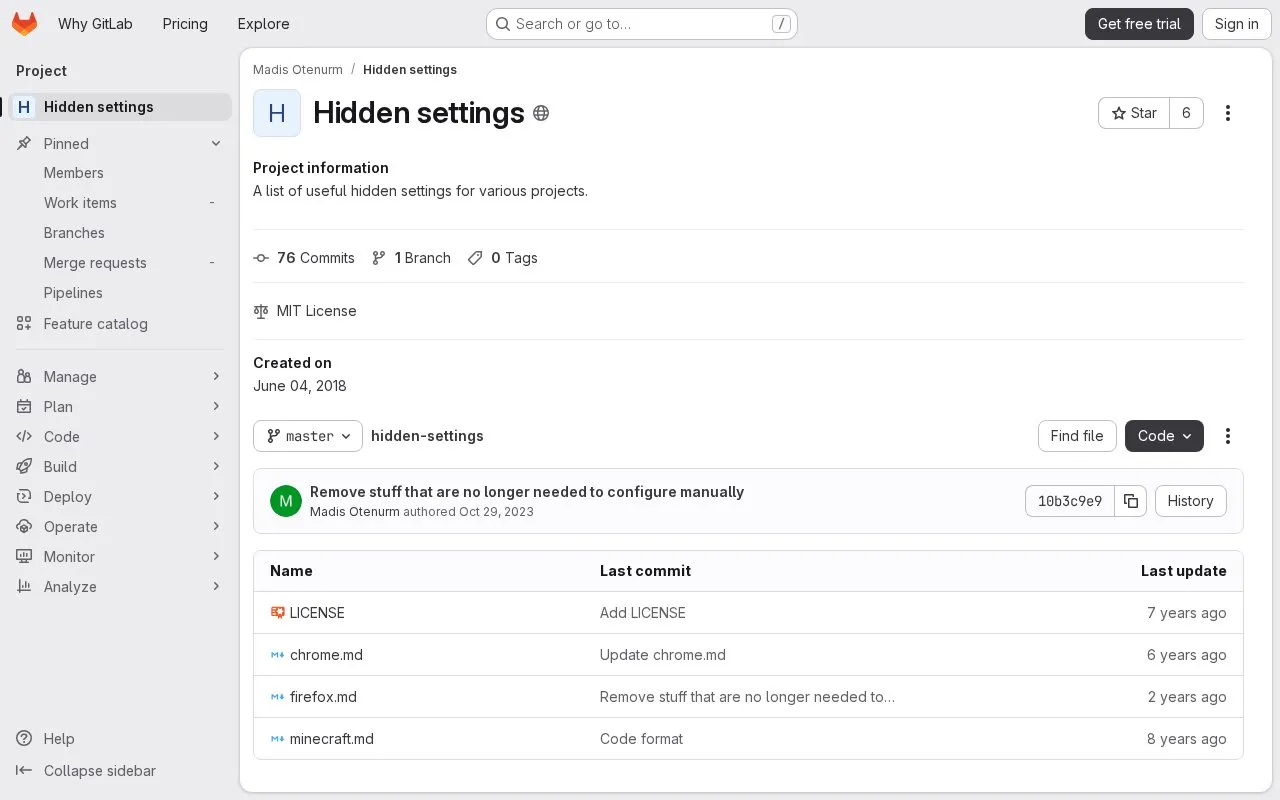Click the Get free trial button

coord(1139,24)
